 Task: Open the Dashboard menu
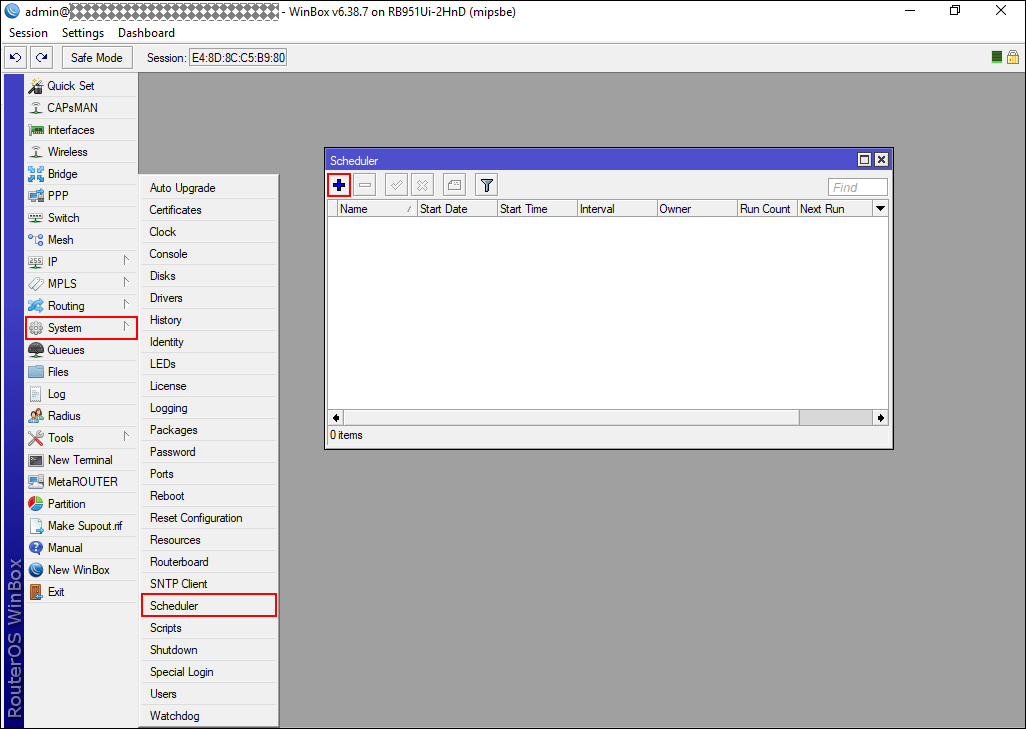point(146,33)
